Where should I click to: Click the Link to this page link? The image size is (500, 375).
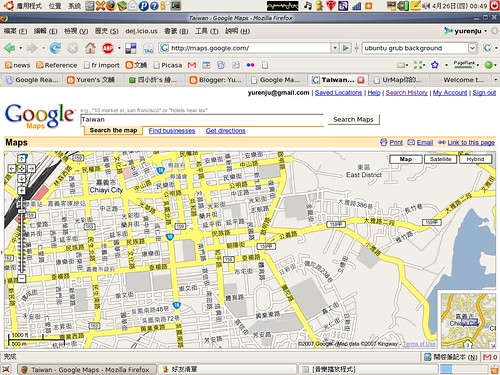[471, 142]
